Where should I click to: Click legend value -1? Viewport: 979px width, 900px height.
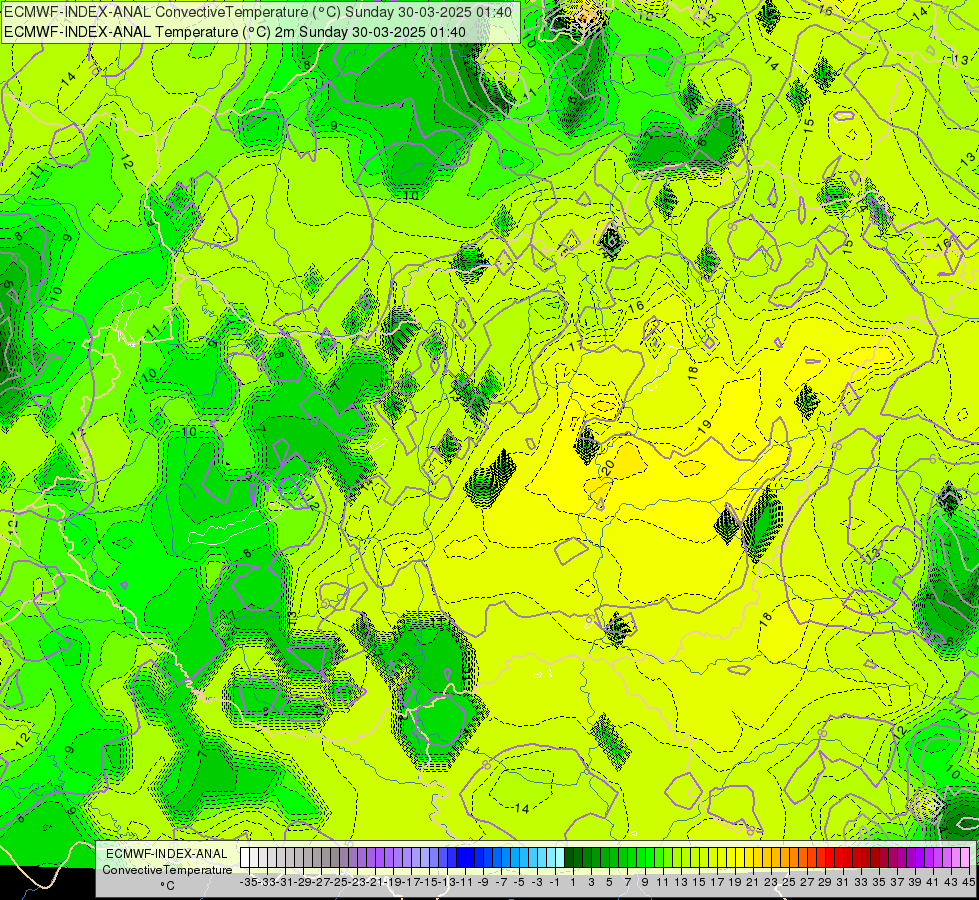pyautogui.click(x=555, y=882)
